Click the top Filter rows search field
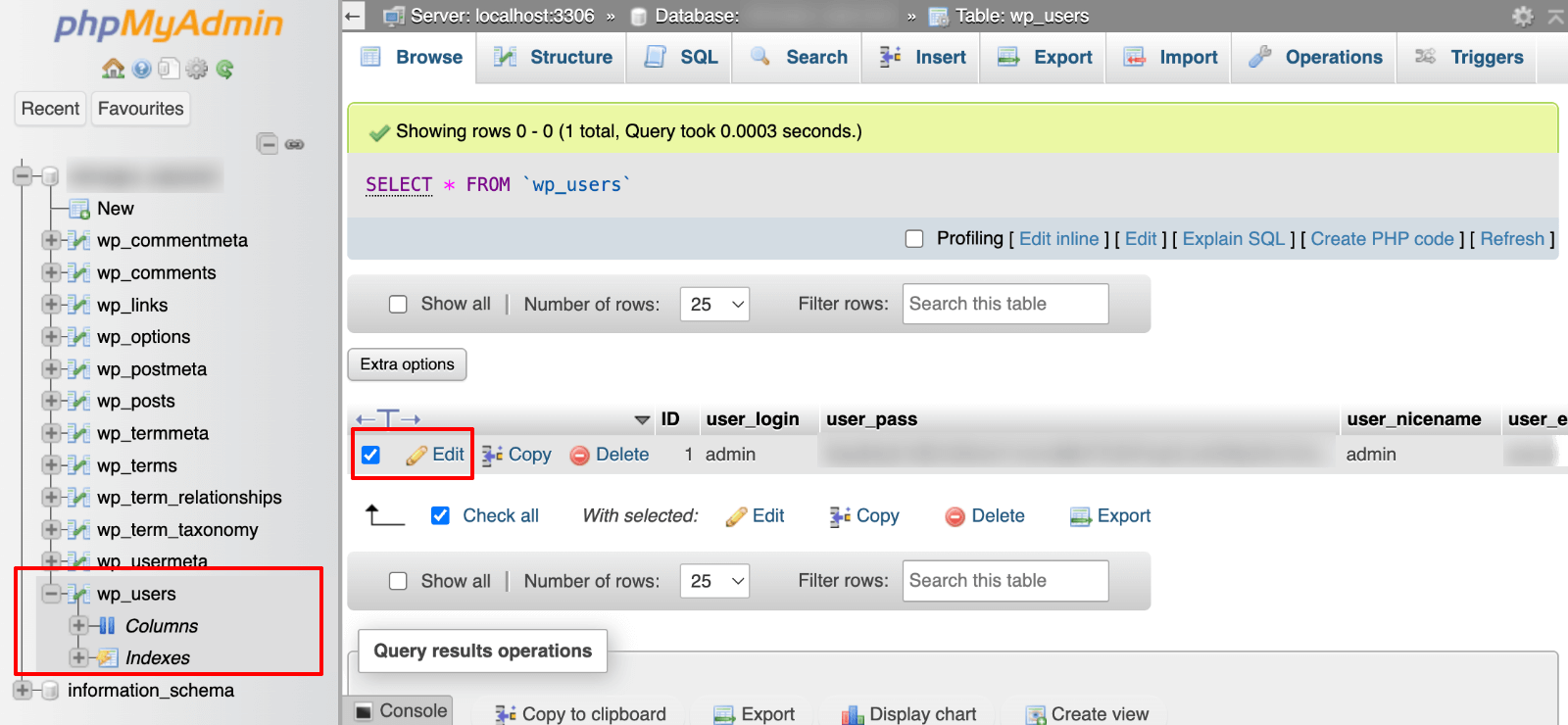 1005,304
